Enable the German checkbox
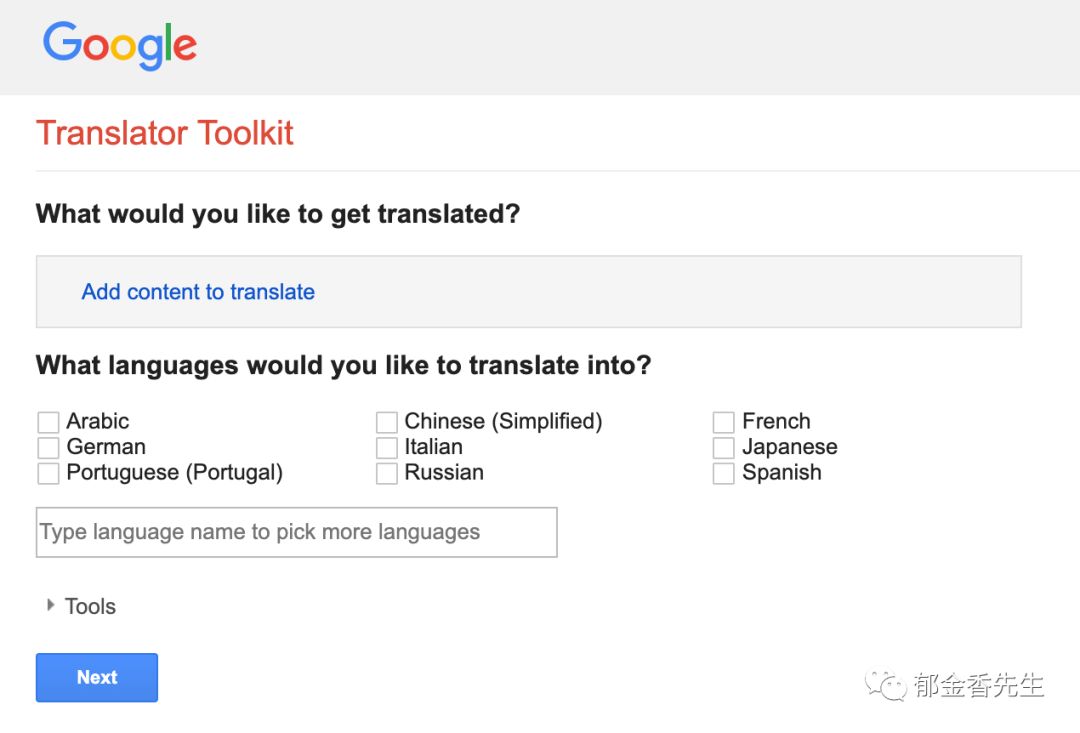The image size is (1080, 733). coord(48,448)
